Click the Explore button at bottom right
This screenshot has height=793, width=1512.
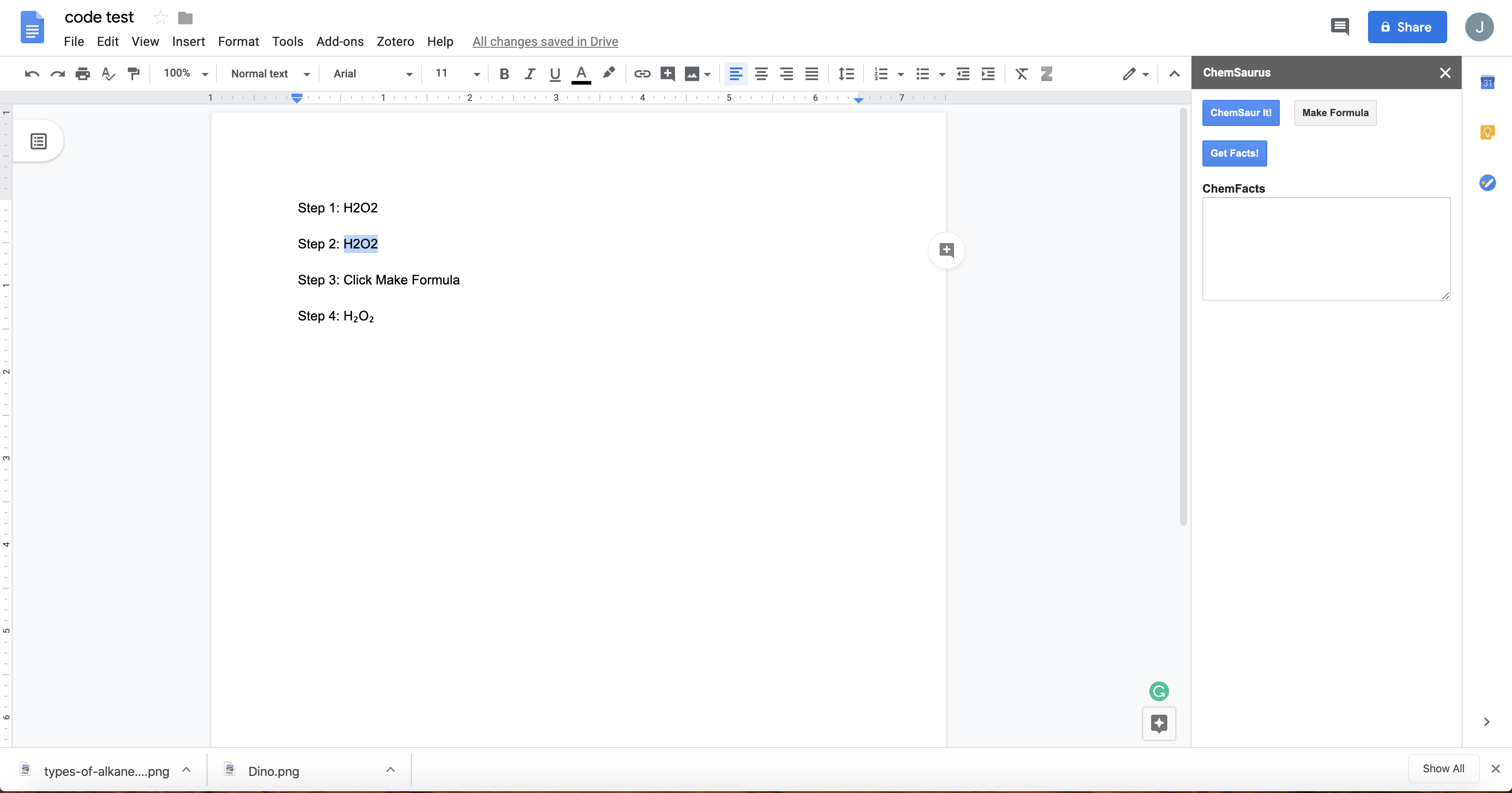click(1159, 723)
